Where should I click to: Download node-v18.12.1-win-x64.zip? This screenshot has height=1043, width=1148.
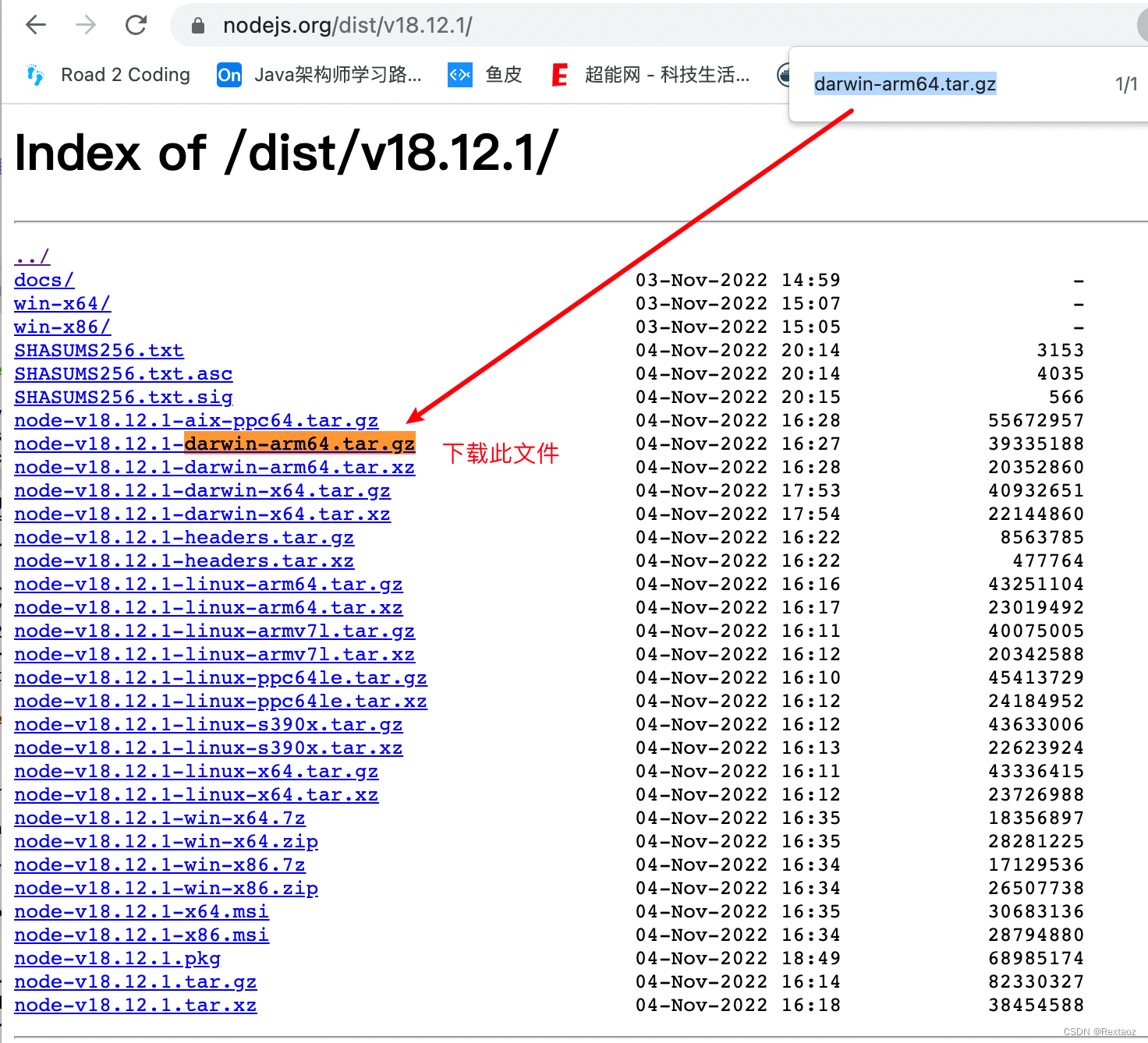[166, 841]
